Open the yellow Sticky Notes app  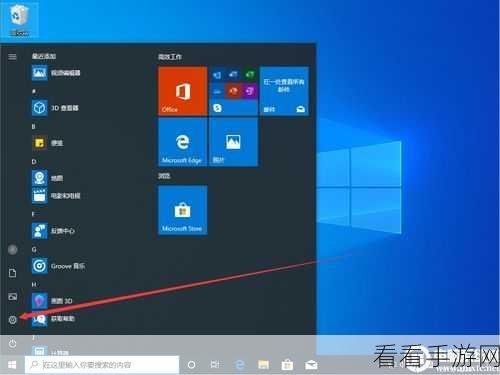47,143
